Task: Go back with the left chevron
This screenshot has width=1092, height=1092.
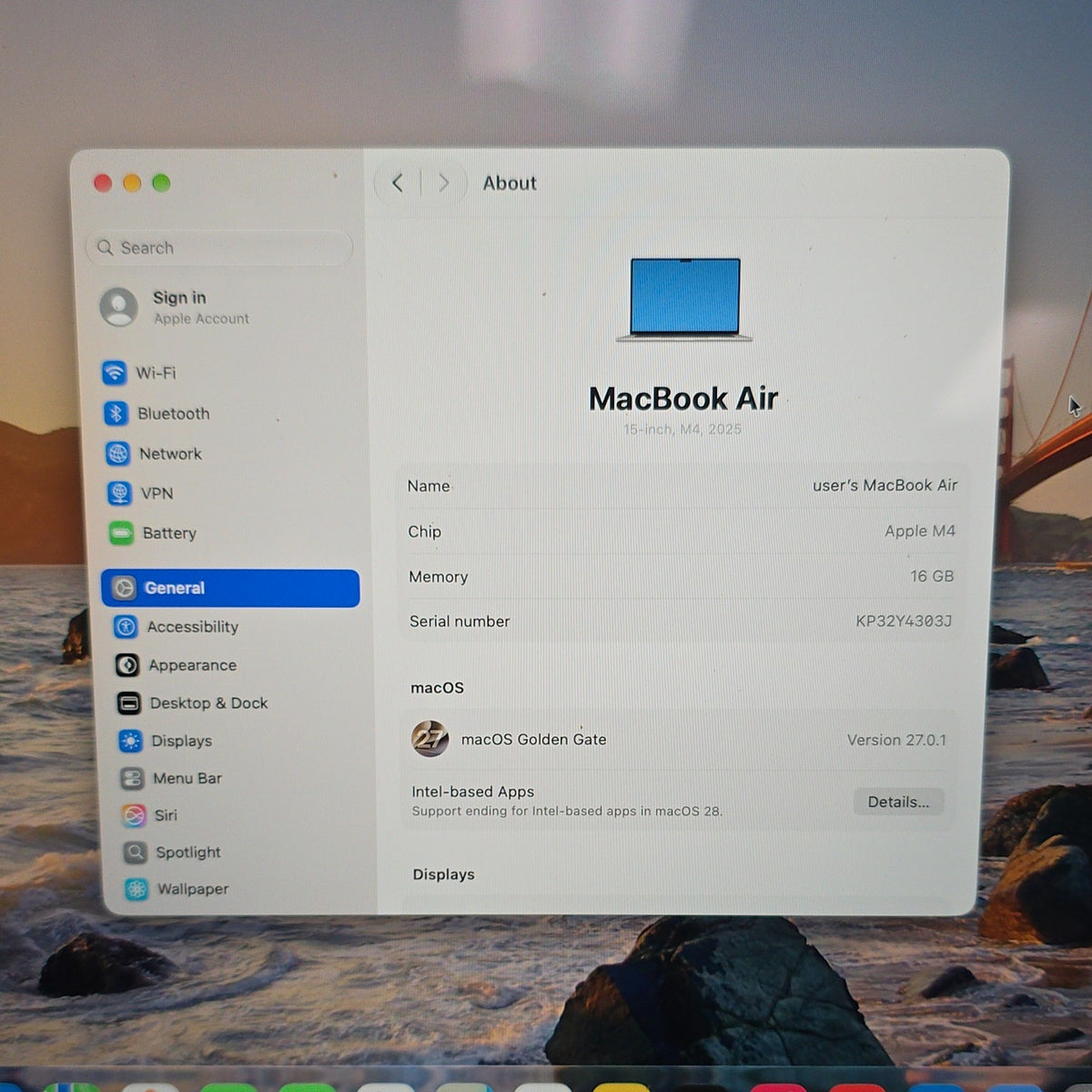Action: click(398, 183)
